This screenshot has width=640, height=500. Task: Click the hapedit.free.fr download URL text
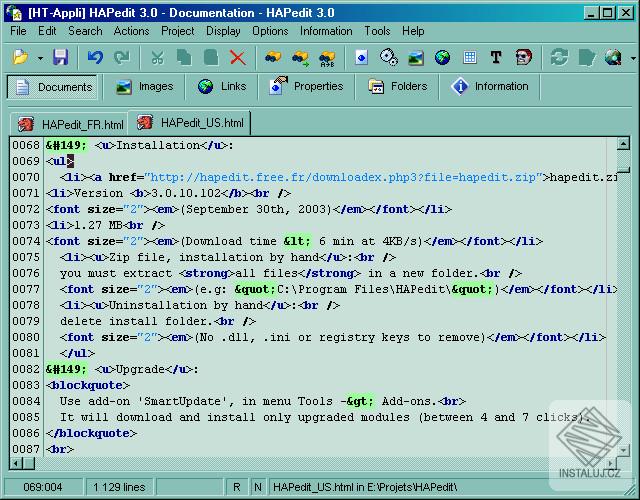(343, 177)
